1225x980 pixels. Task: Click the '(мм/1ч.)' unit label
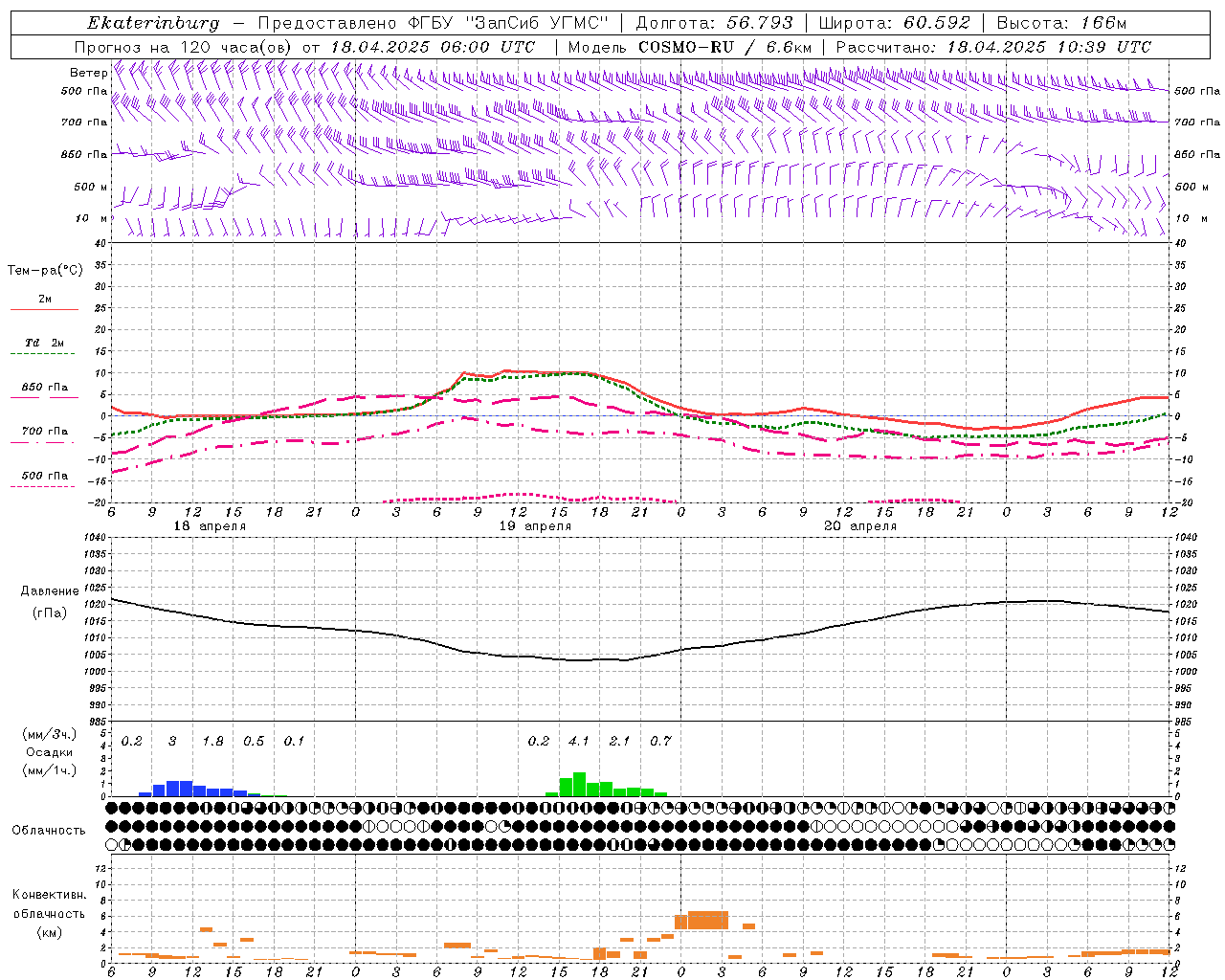(x=50, y=770)
